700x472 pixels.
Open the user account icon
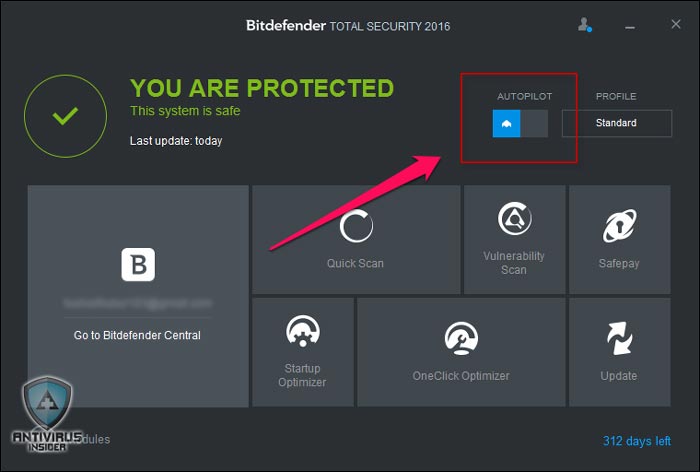tap(585, 25)
